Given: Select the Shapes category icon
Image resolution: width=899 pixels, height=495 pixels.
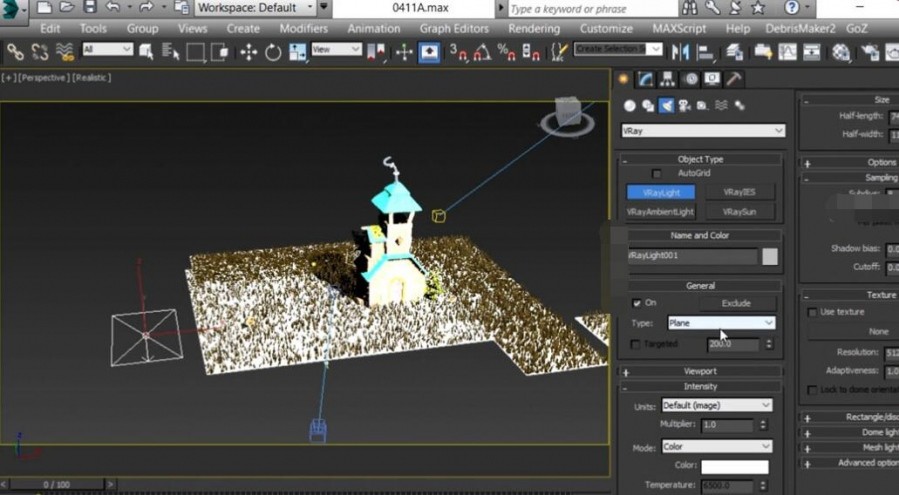Looking at the screenshot, I should pyautogui.click(x=648, y=106).
